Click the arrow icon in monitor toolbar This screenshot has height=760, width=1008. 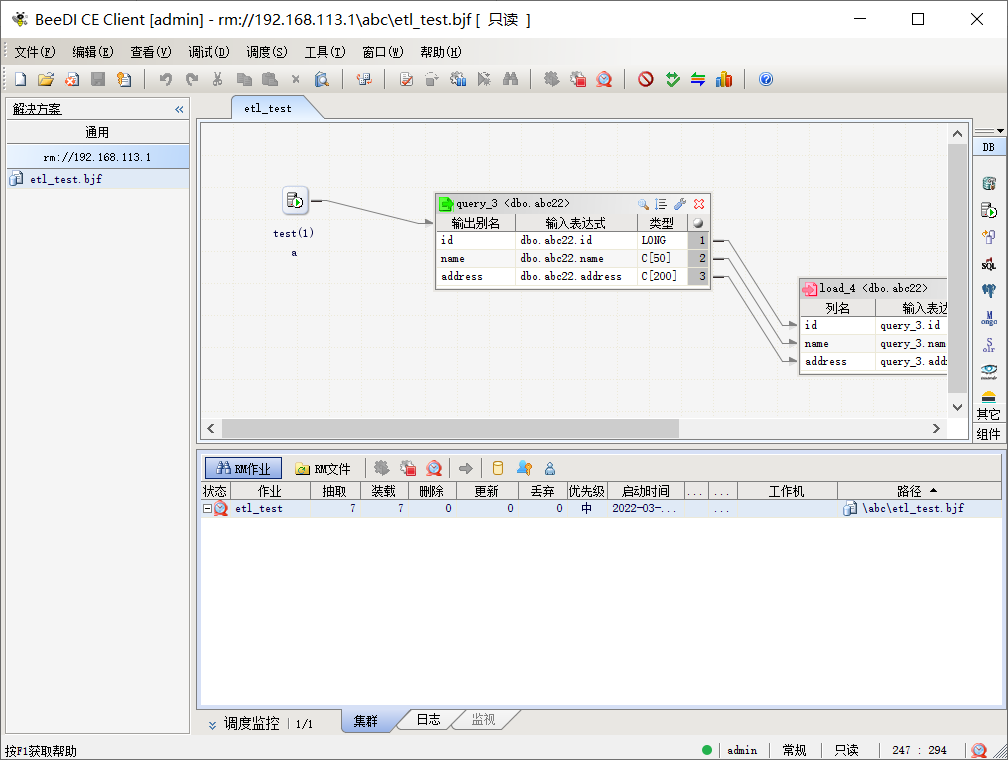point(465,468)
